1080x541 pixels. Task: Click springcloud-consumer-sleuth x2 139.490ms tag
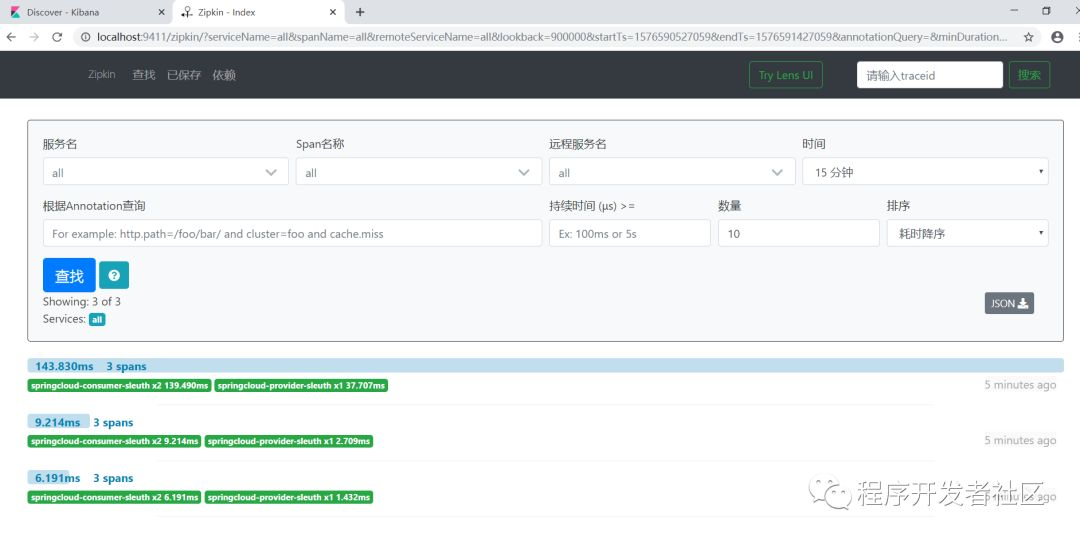point(120,386)
